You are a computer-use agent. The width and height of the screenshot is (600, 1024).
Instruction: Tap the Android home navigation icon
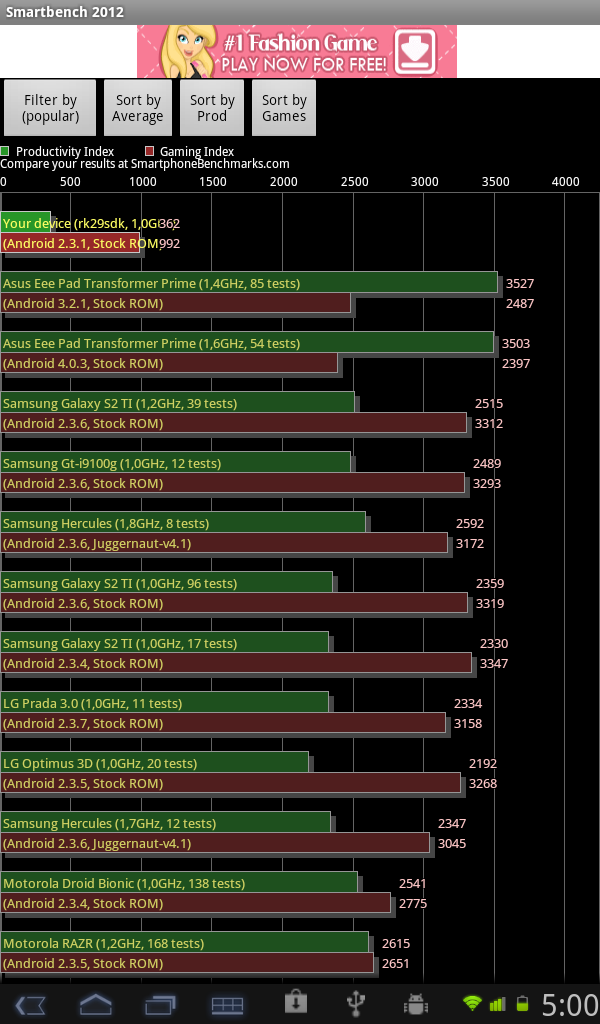[x=95, y=1004]
